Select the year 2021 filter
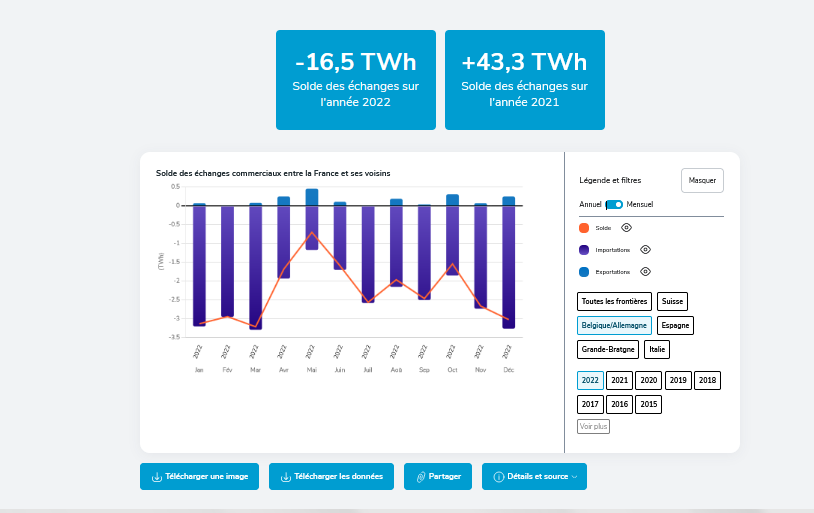 [619, 380]
